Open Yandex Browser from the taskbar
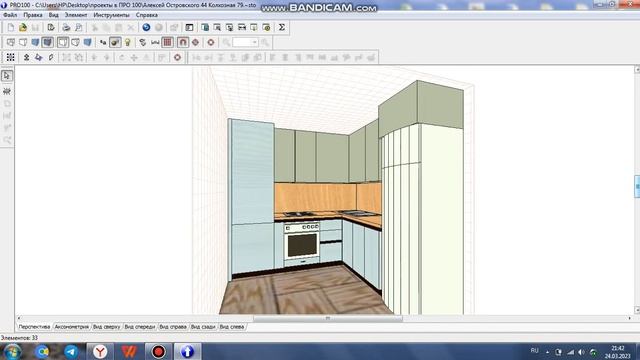 (x=100, y=351)
